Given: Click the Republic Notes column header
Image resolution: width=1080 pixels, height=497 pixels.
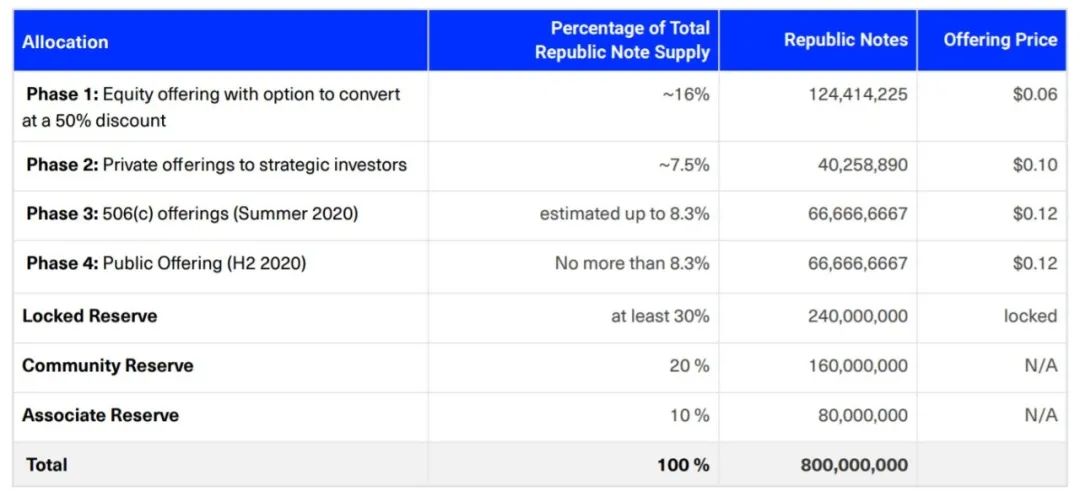Looking at the screenshot, I should (845, 40).
